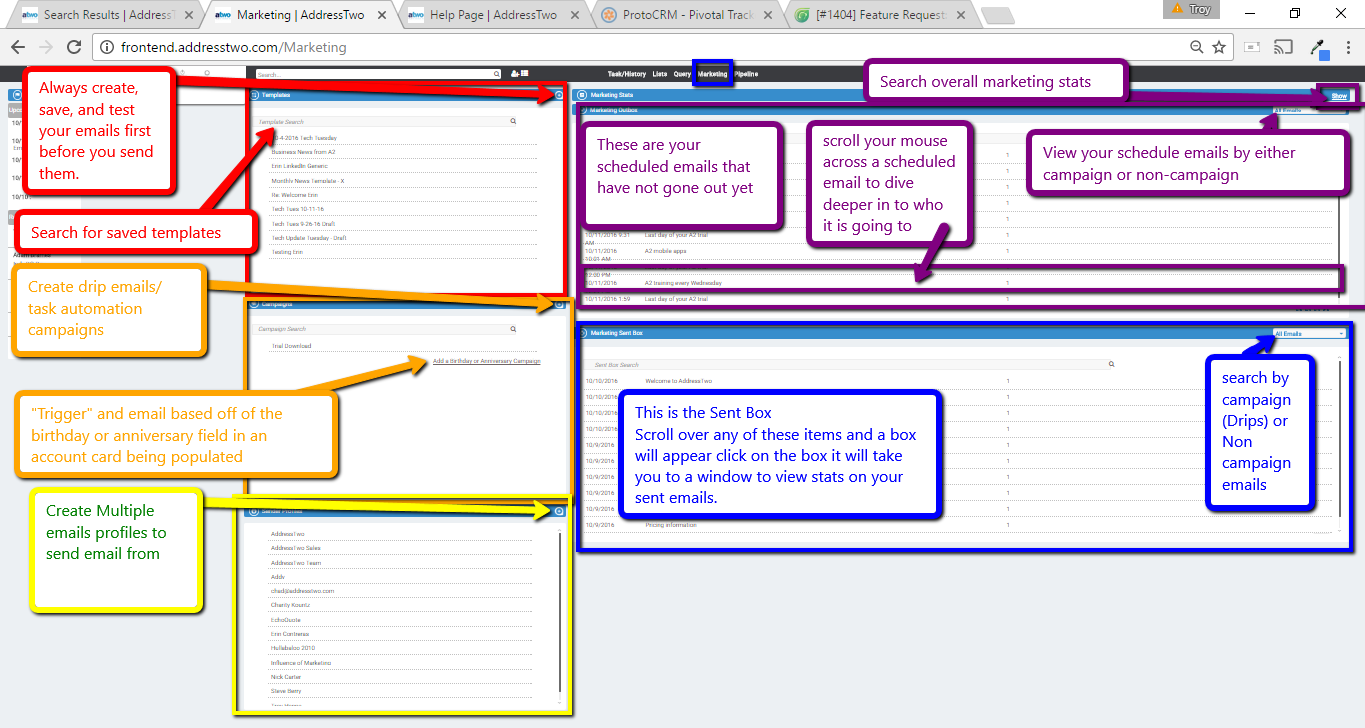Click the Template Search input field
Screen dimensions: 1365x728
click(386, 121)
